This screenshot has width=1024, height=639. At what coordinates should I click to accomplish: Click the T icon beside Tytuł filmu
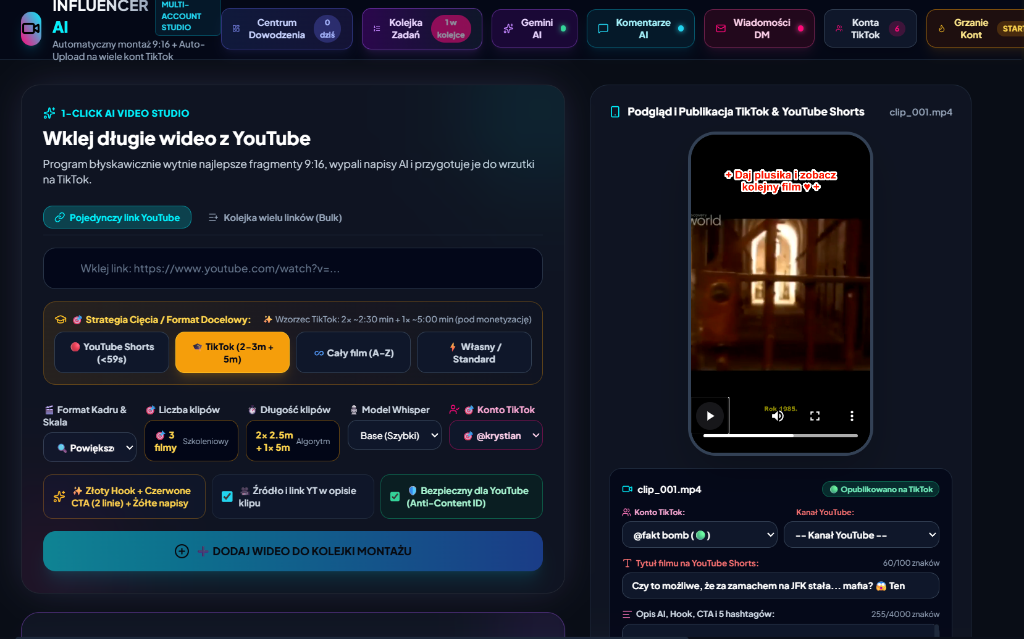point(627,563)
